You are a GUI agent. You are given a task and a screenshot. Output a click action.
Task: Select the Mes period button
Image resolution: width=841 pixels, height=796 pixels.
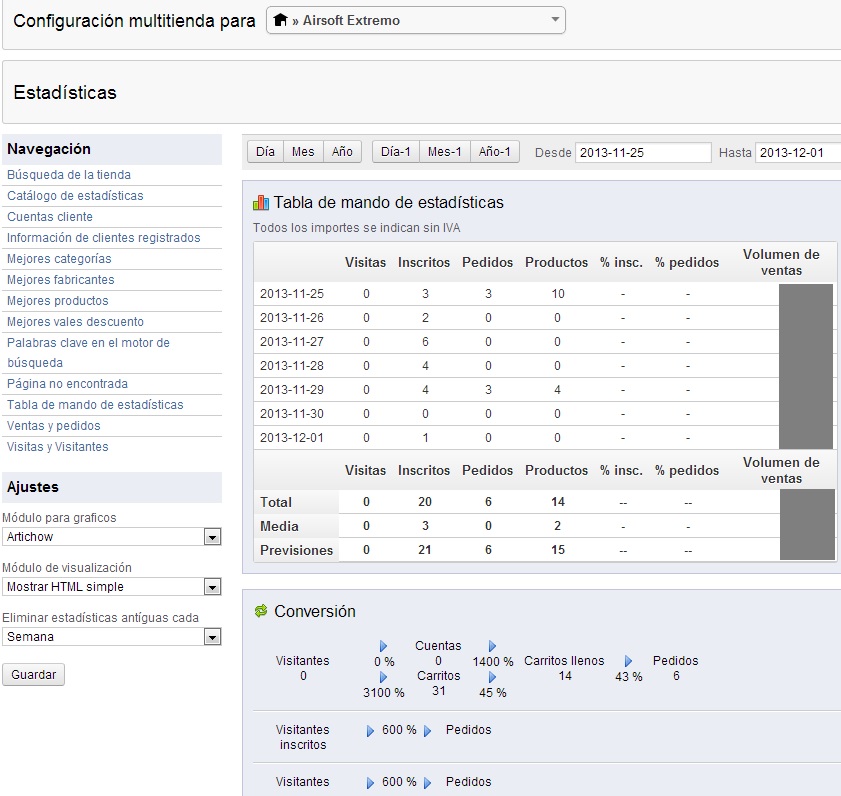tap(303, 152)
